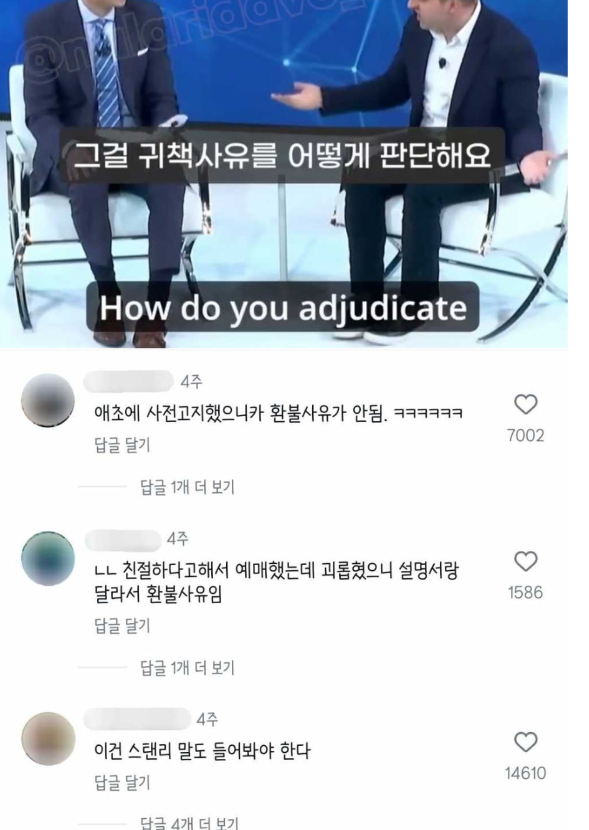Reply to the 스탠리 comment via 답글 달기

pos(122,782)
